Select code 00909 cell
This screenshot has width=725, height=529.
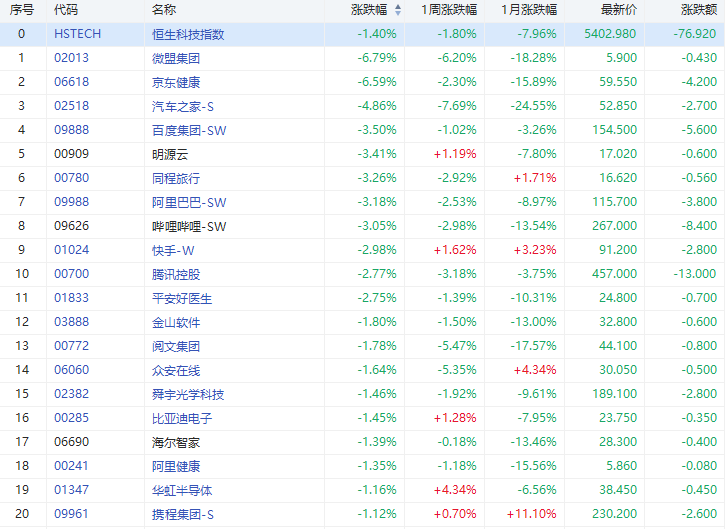[x=71, y=154]
